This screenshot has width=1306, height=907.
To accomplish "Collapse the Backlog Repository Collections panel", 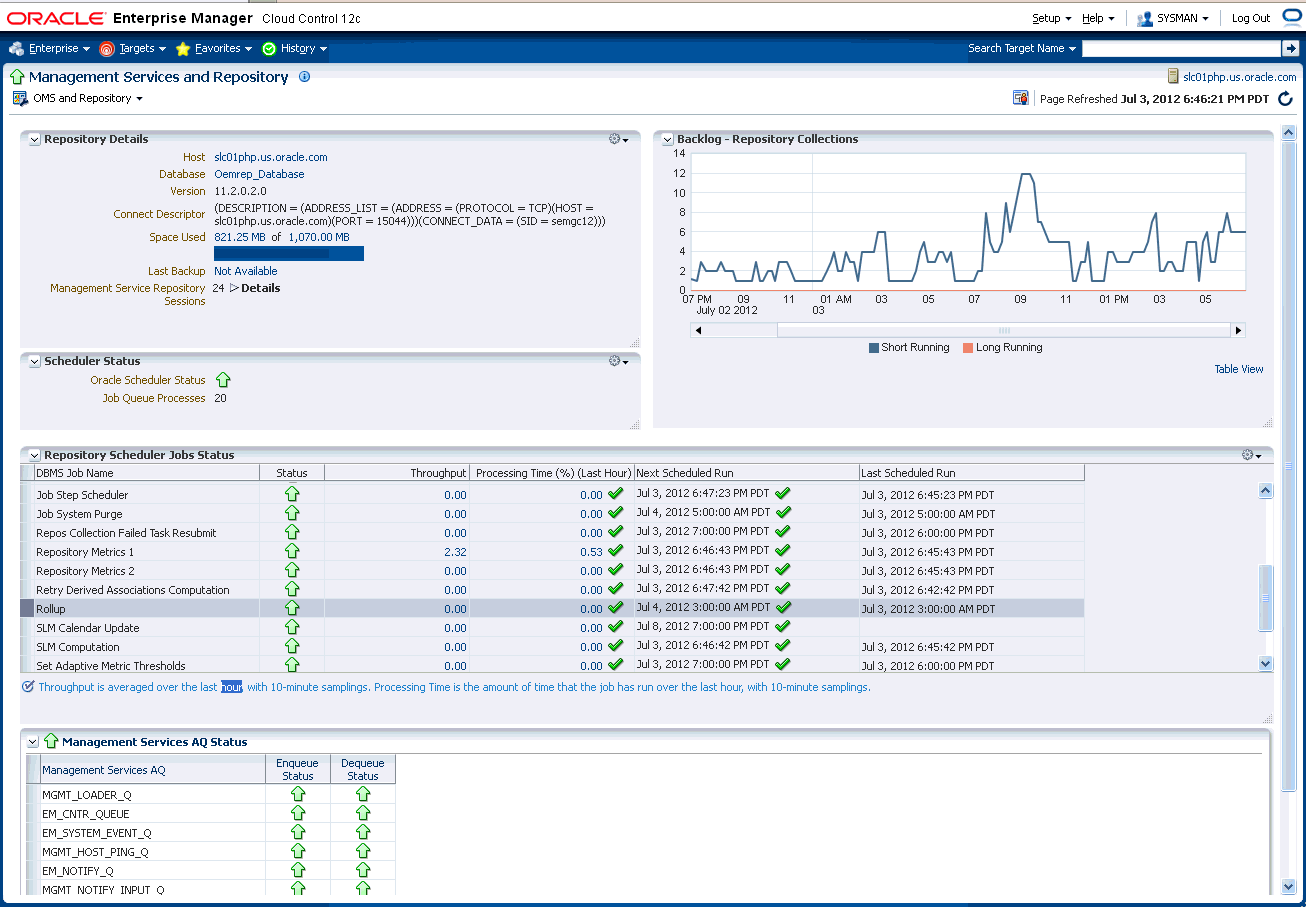I will coord(668,140).
